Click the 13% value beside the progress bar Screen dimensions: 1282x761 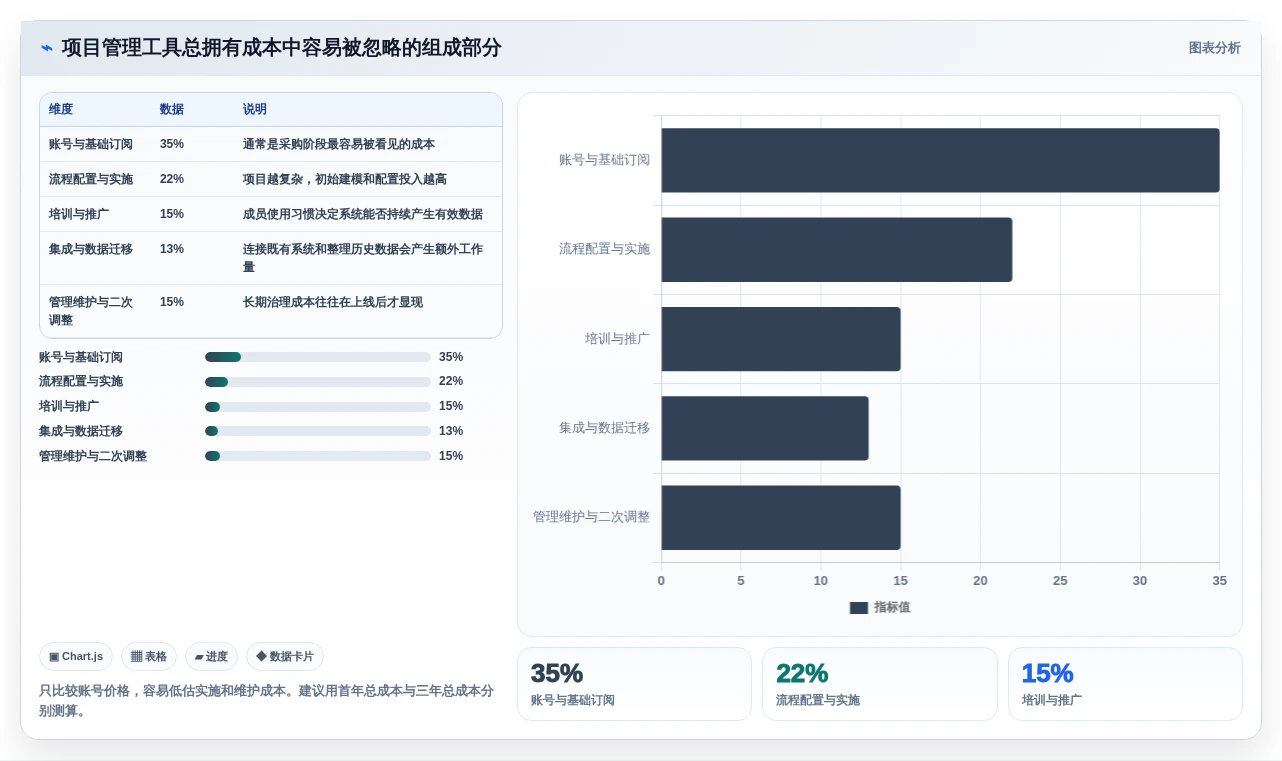click(x=451, y=431)
